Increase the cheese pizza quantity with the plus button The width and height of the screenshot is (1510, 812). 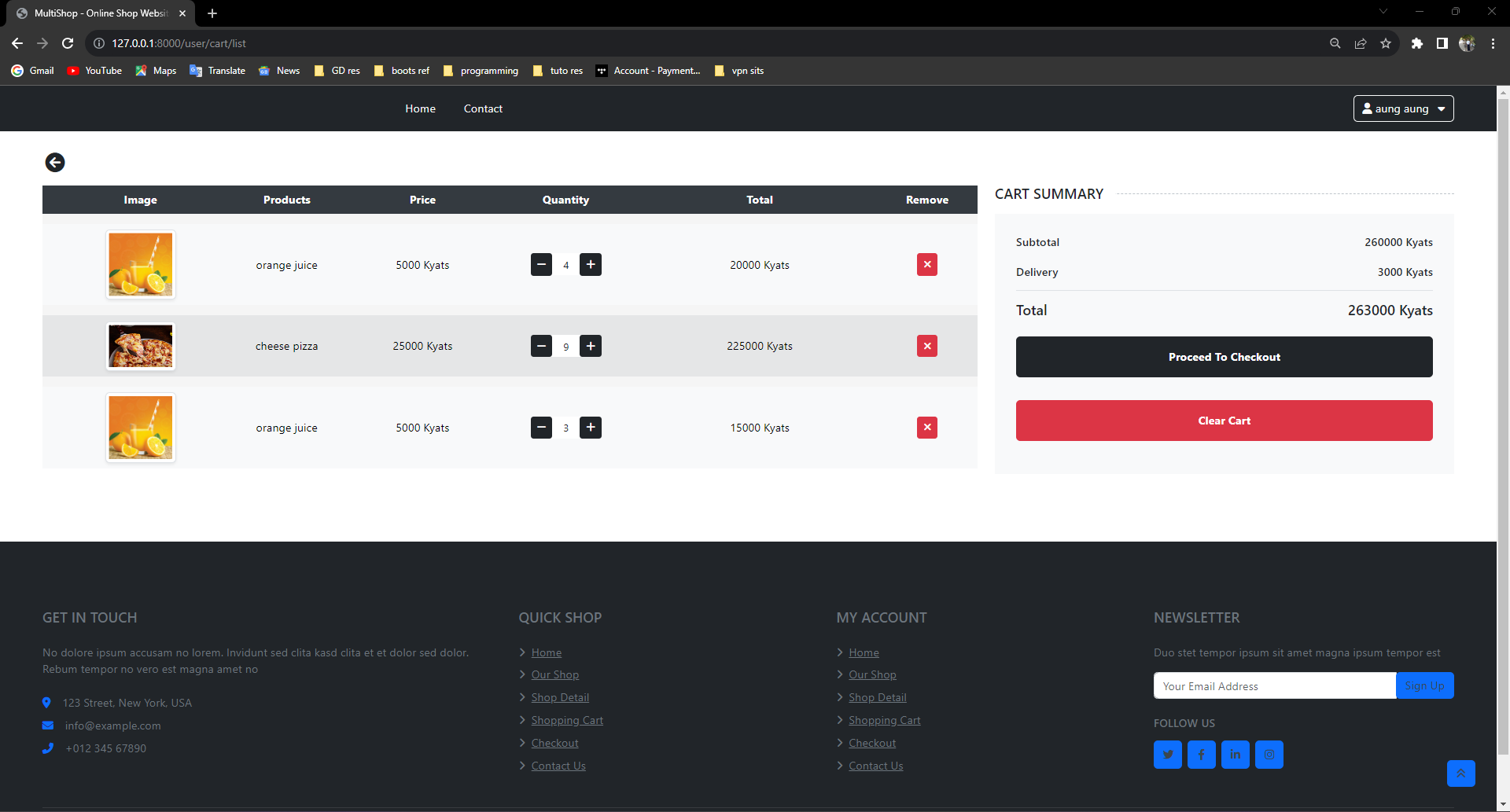tap(591, 346)
